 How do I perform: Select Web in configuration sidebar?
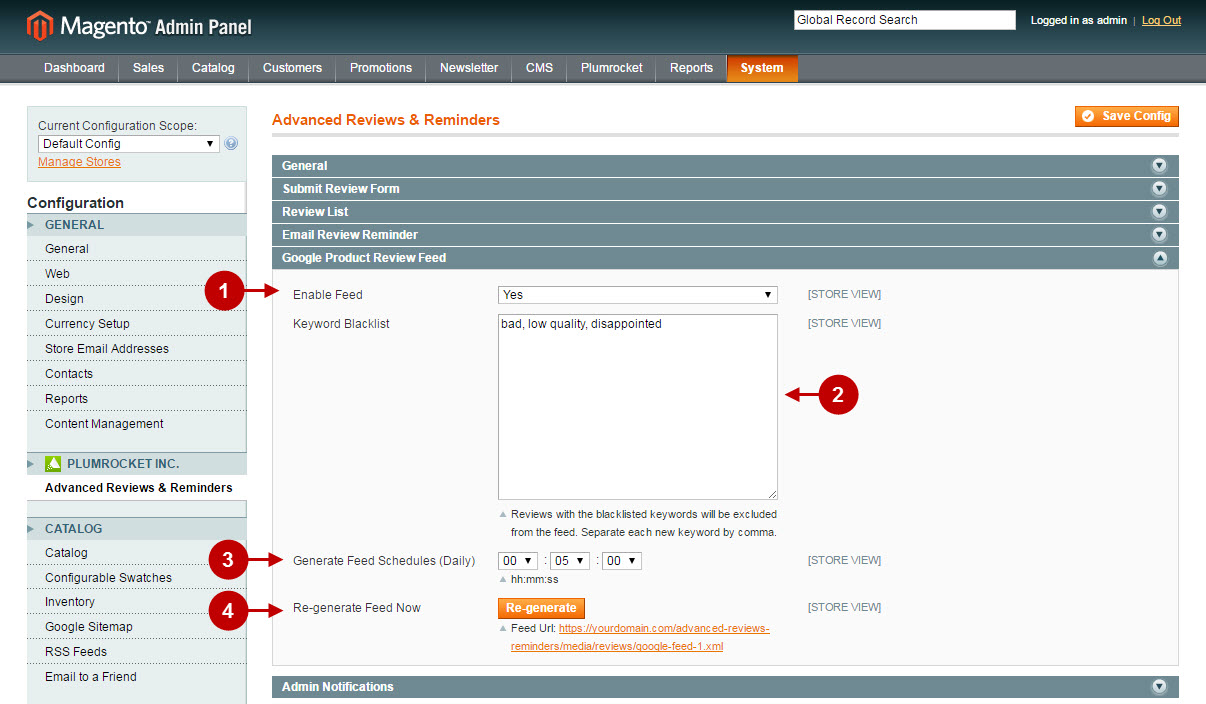tap(57, 274)
